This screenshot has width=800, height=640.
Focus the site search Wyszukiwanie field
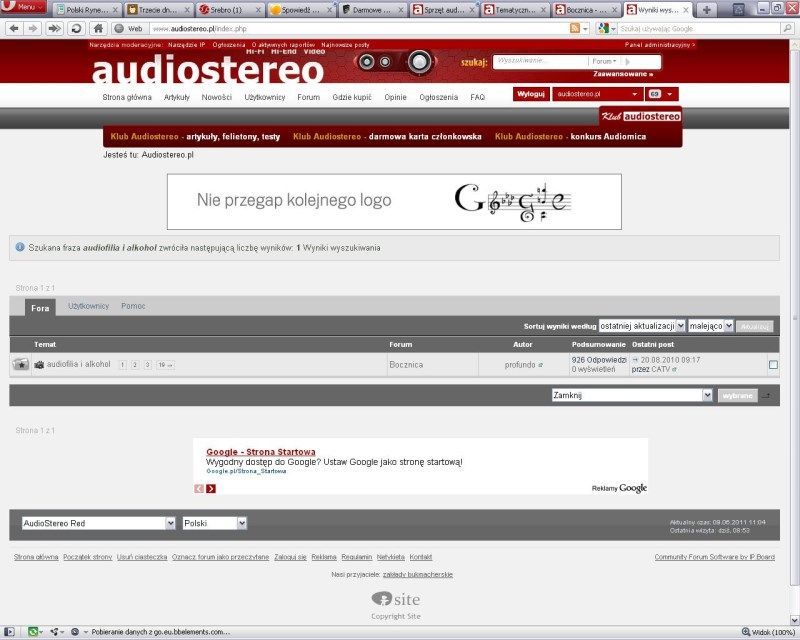540,61
